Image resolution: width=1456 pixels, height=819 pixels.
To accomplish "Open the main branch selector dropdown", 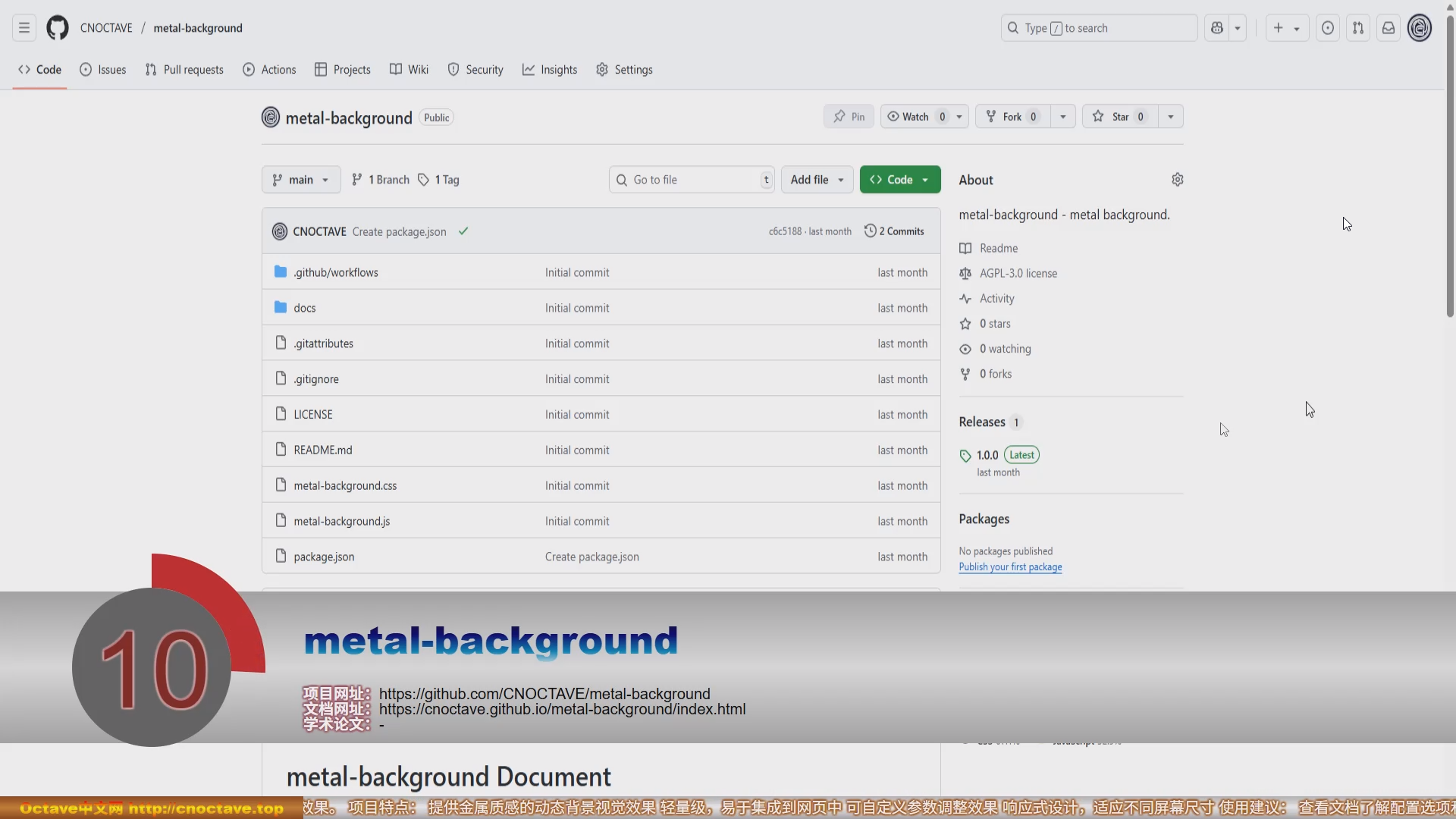I will [301, 180].
